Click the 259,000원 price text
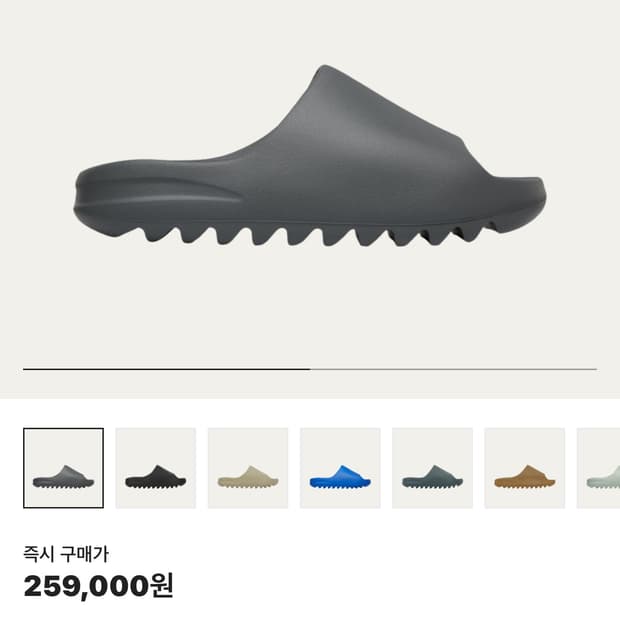The height and width of the screenshot is (620, 620). (x=98, y=586)
